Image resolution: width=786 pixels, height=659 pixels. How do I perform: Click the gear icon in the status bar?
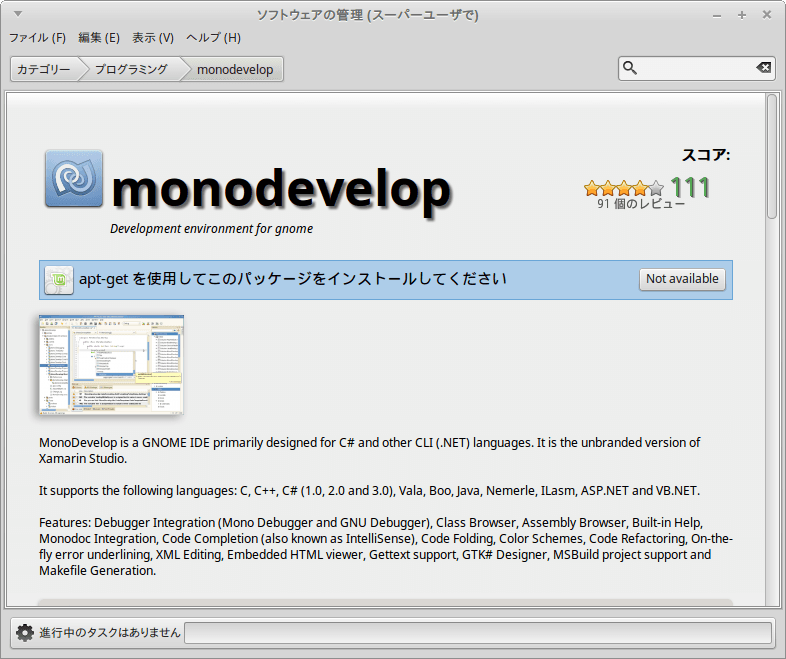[25, 633]
